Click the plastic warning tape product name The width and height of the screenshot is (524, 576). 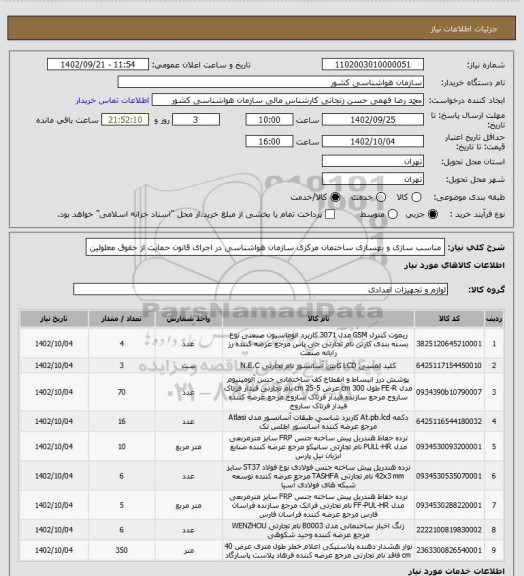(318, 550)
